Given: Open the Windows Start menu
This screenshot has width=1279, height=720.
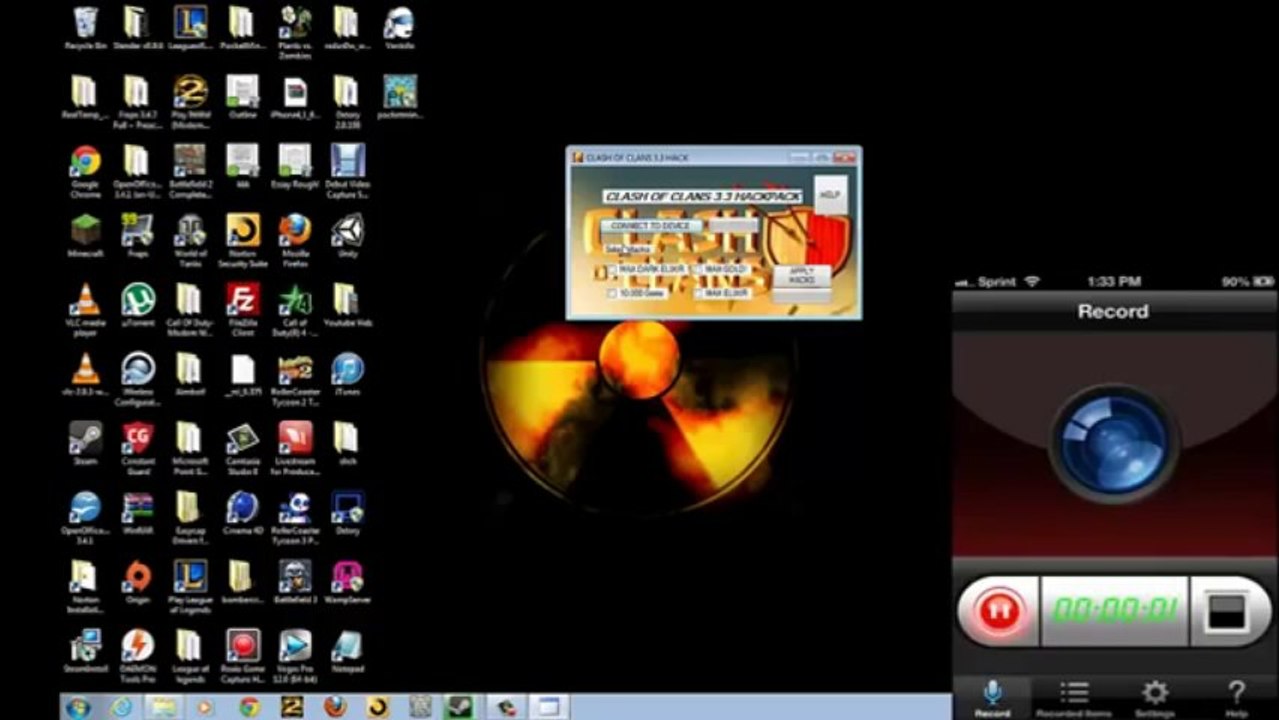Looking at the screenshot, I should (77, 708).
